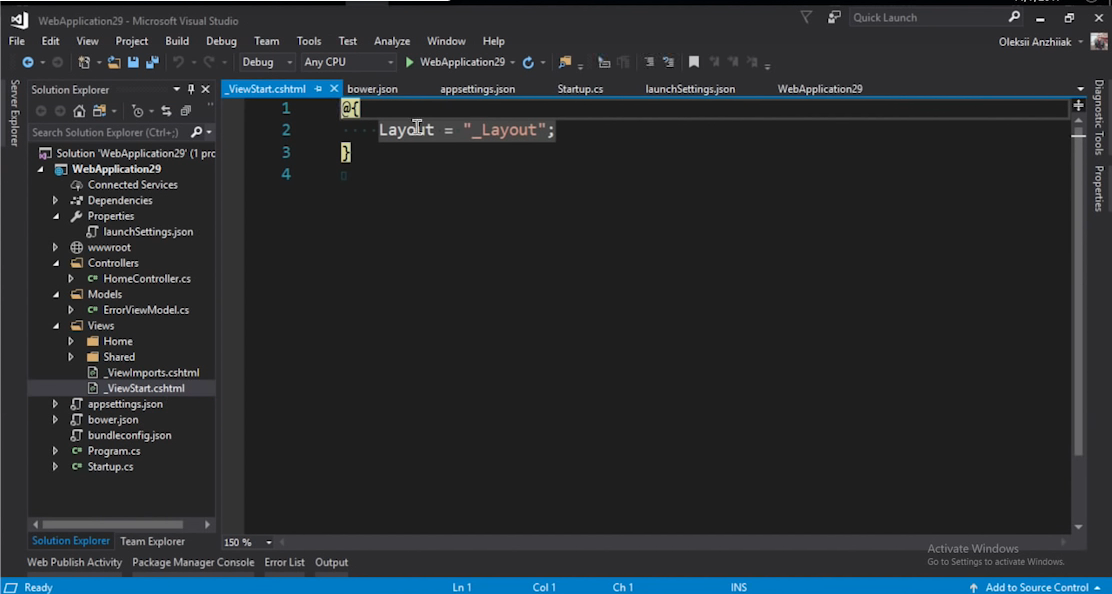Image resolution: width=1112 pixels, height=594 pixels.
Task: Expand the Dependencies tree node
Action: (55, 201)
